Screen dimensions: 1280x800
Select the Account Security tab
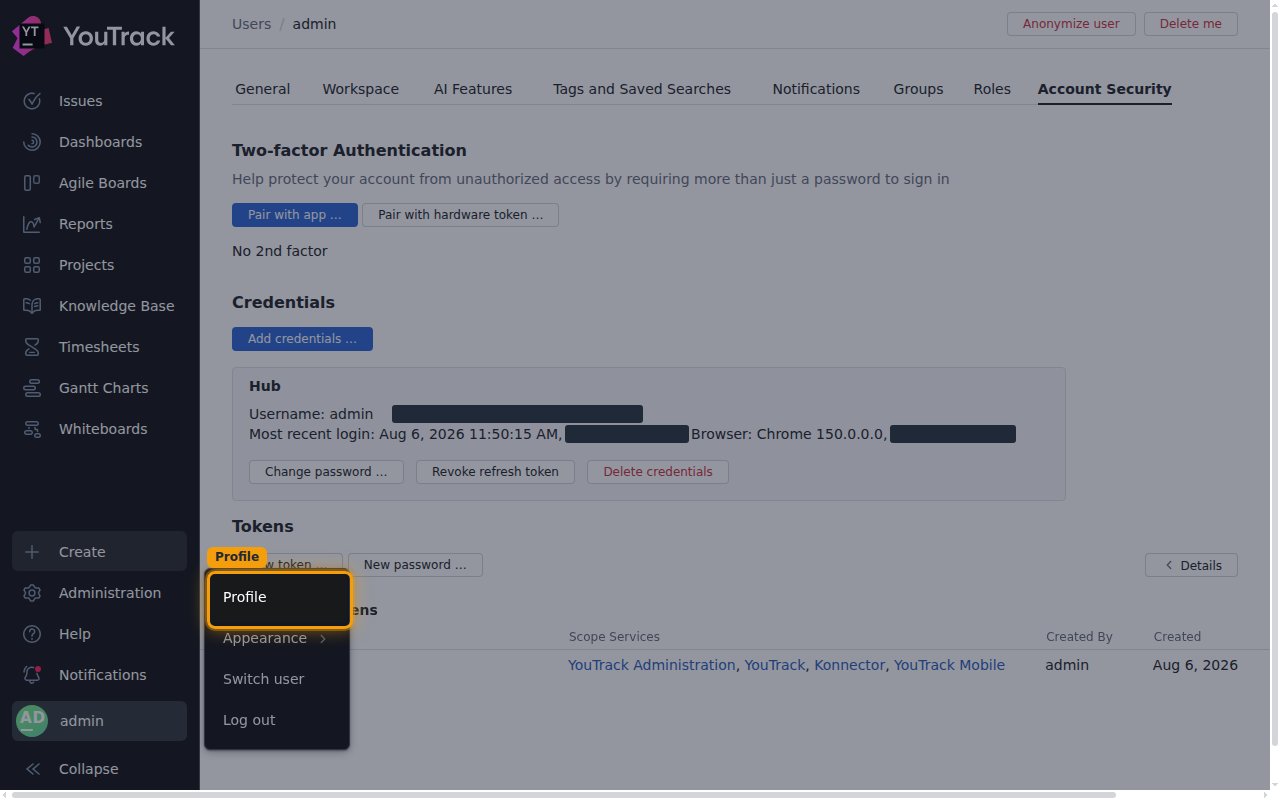coord(1104,89)
